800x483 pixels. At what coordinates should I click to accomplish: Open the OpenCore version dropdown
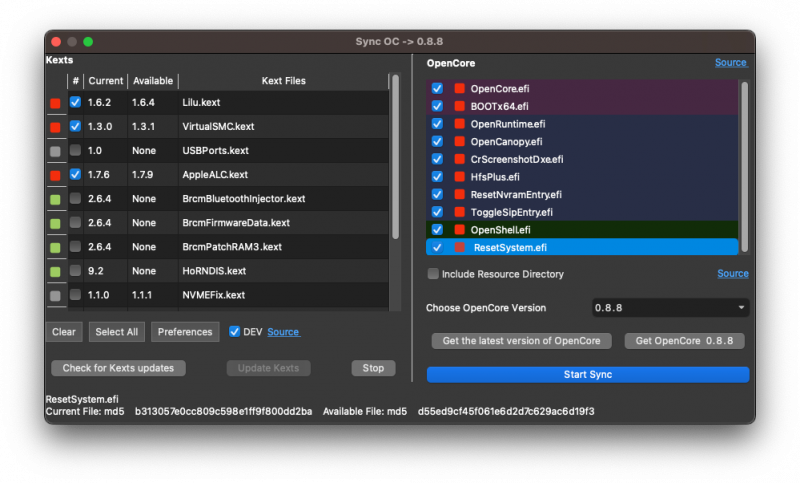point(669,308)
